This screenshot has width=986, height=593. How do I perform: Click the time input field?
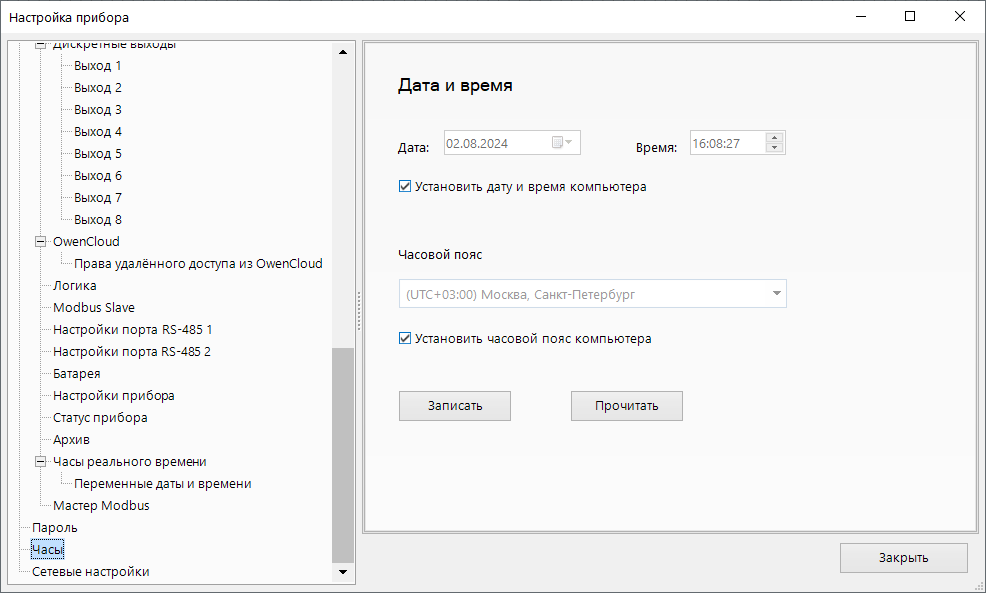click(x=725, y=144)
